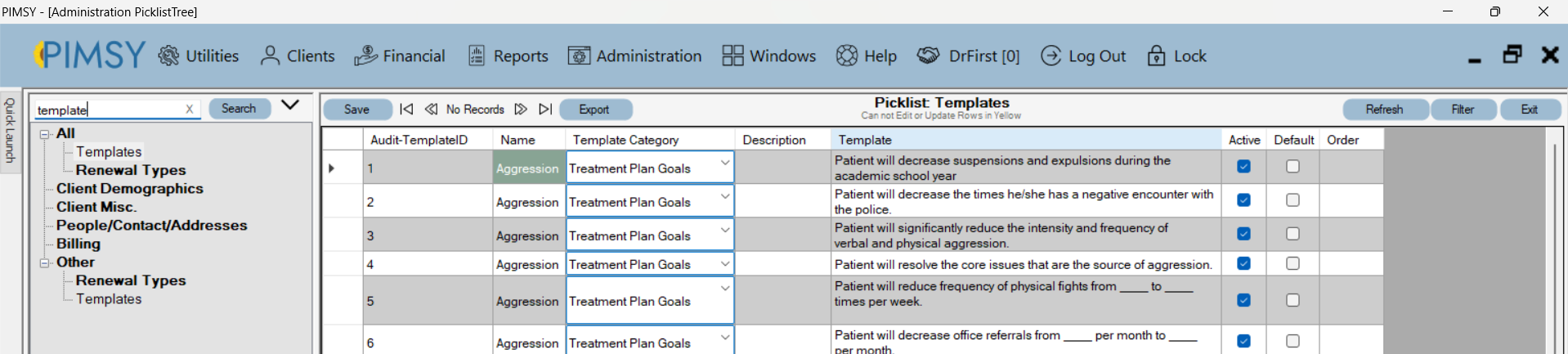Open the Windows menu

click(768, 56)
